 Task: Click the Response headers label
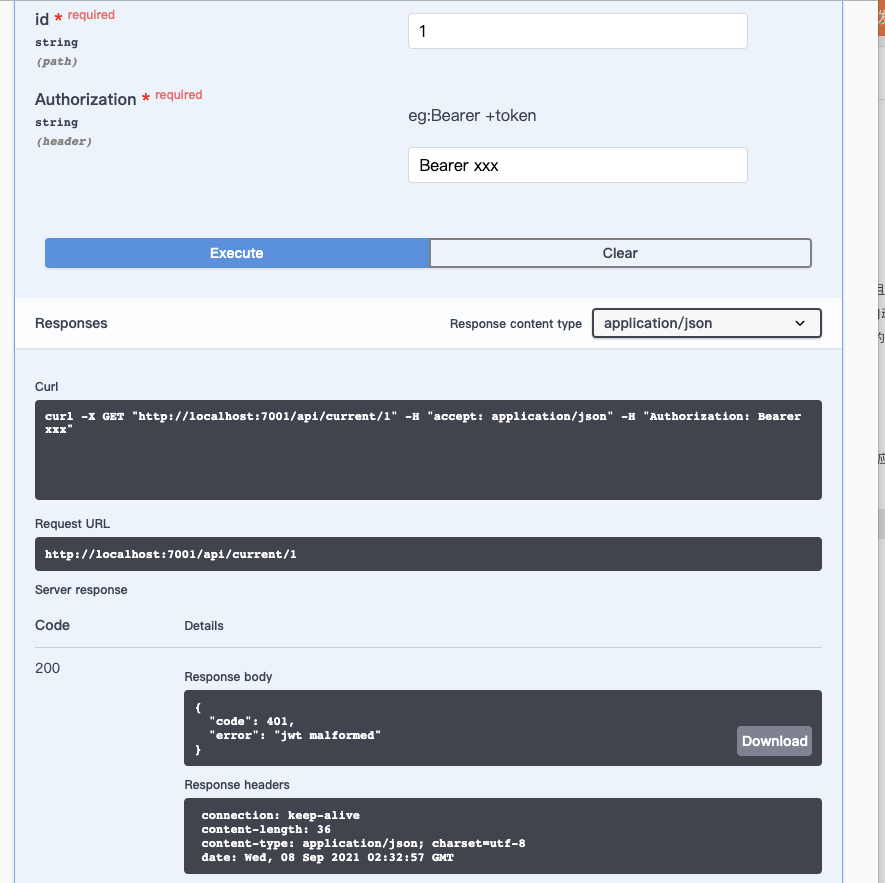236,785
